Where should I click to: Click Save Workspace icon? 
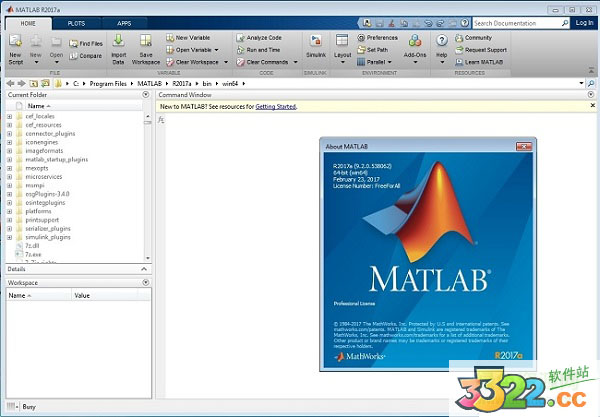(146, 41)
